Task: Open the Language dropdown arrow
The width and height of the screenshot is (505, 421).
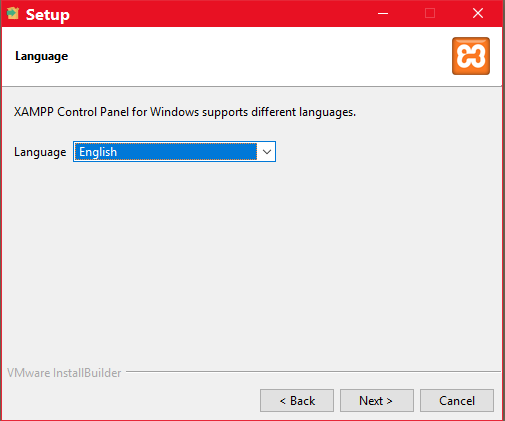Action: 267,152
